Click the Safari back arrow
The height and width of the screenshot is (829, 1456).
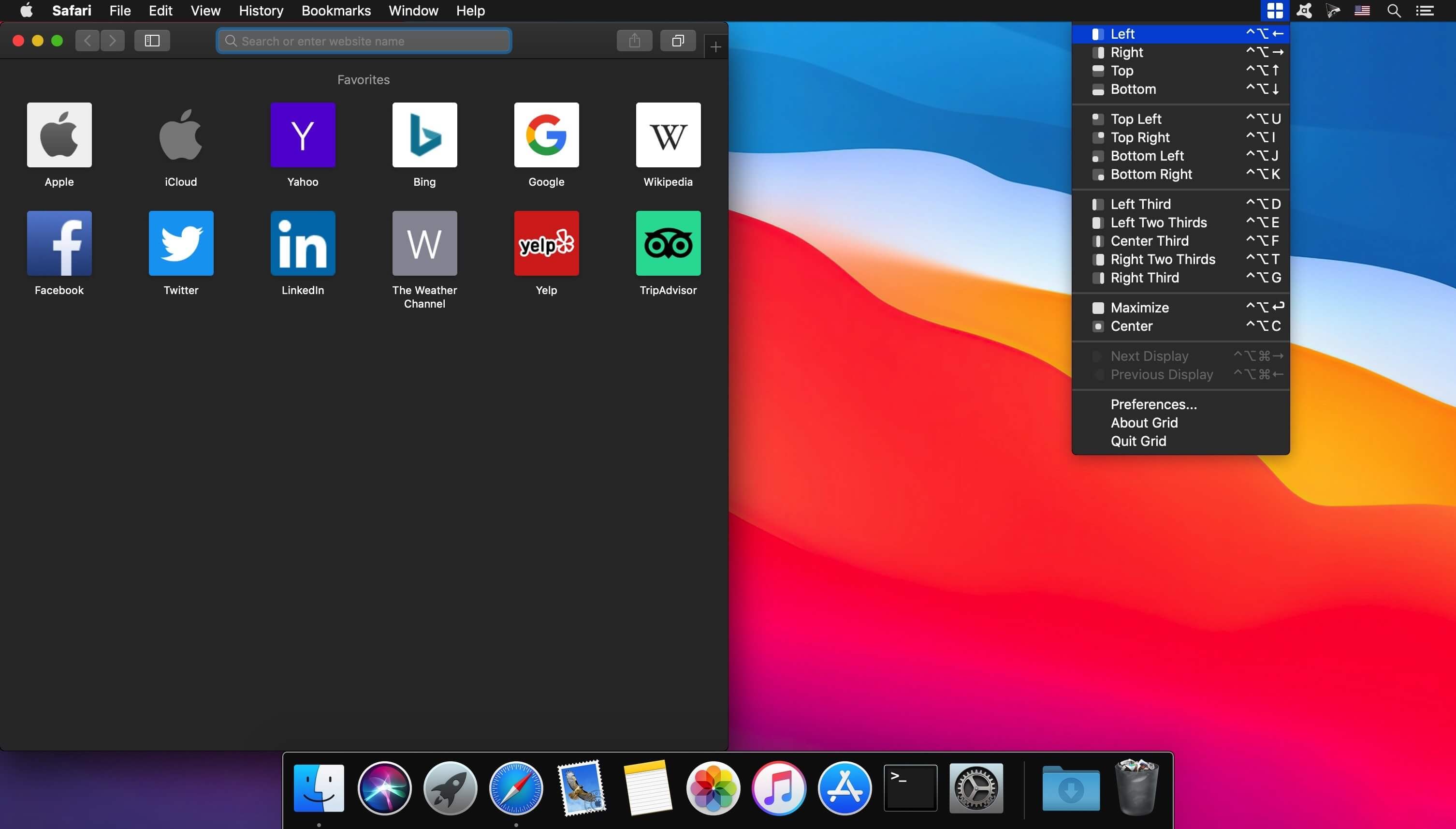87,41
